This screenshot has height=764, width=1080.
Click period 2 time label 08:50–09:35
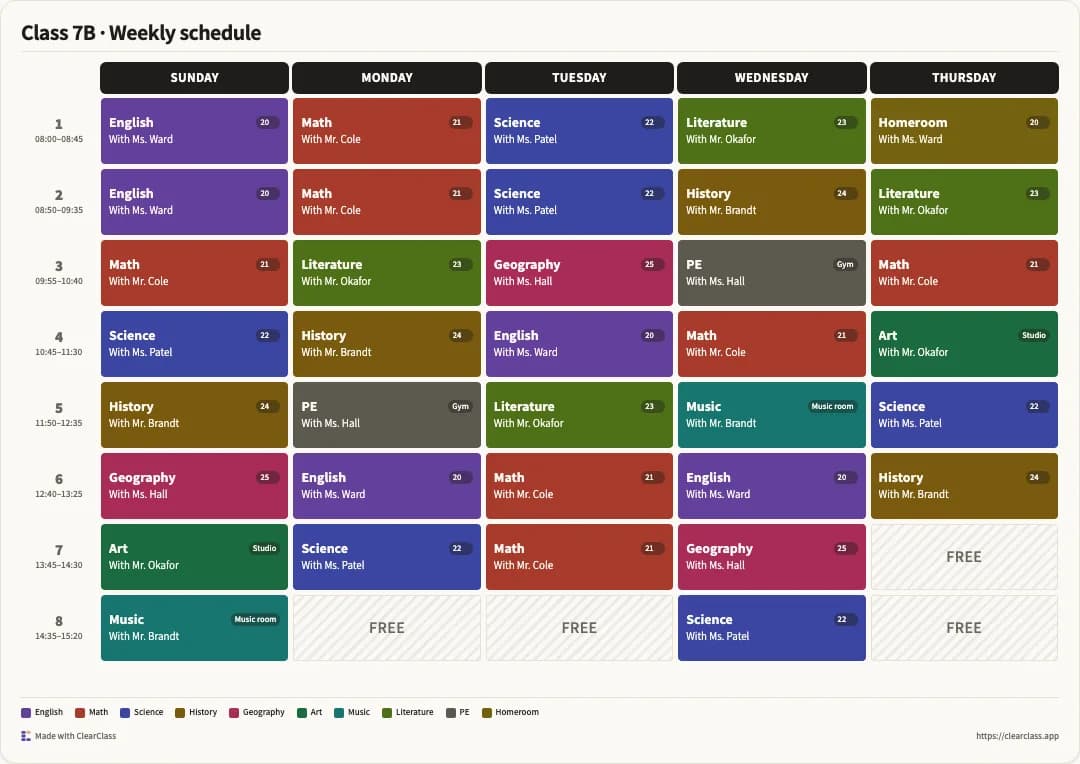59,210
